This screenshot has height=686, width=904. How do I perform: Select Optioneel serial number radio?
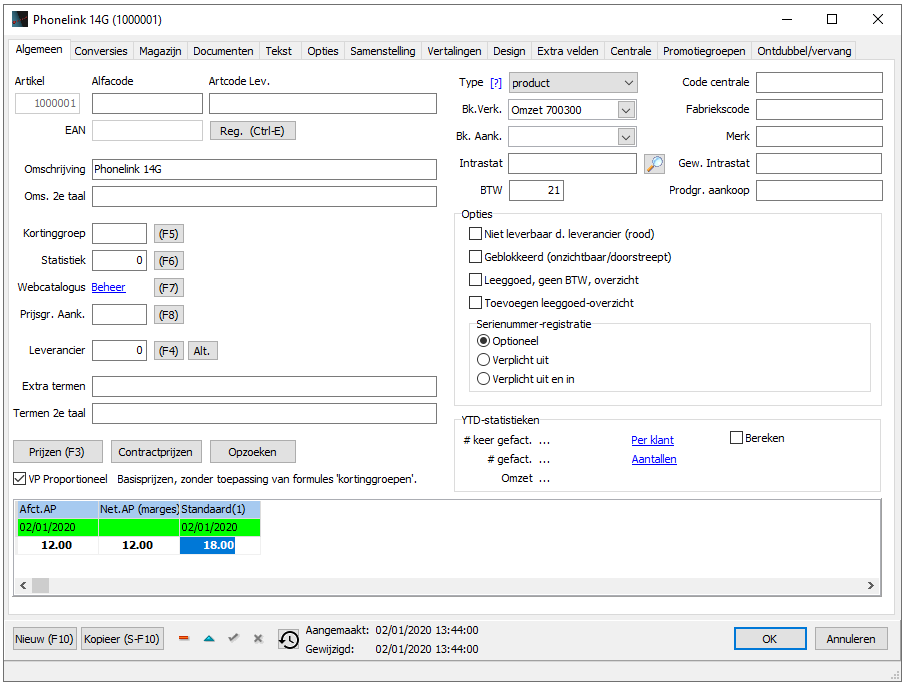pyautogui.click(x=484, y=341)
